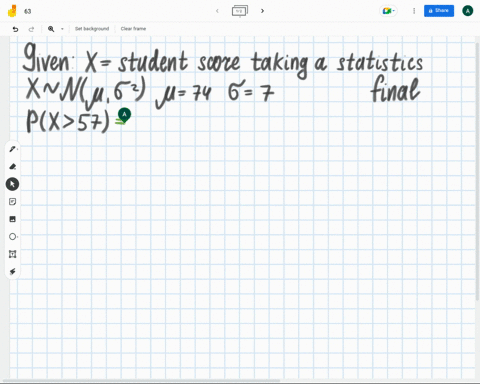This screenshot has height=384, width=480.
Task: Go to the next frame arrow
Action: (x=262, y=11)
